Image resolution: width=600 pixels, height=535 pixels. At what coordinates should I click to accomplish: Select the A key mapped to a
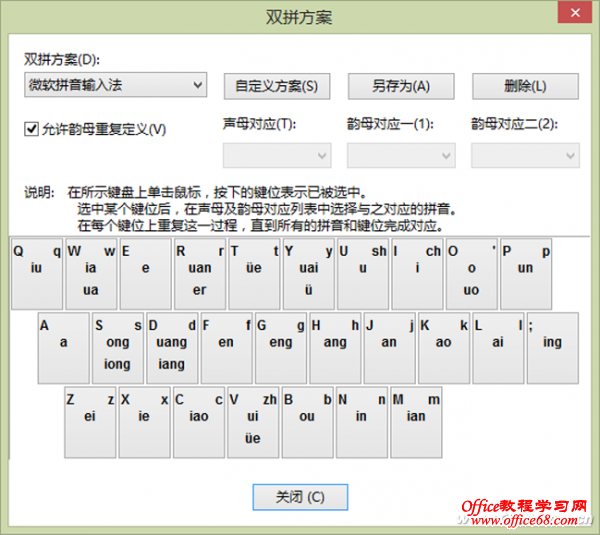[64, 348]
